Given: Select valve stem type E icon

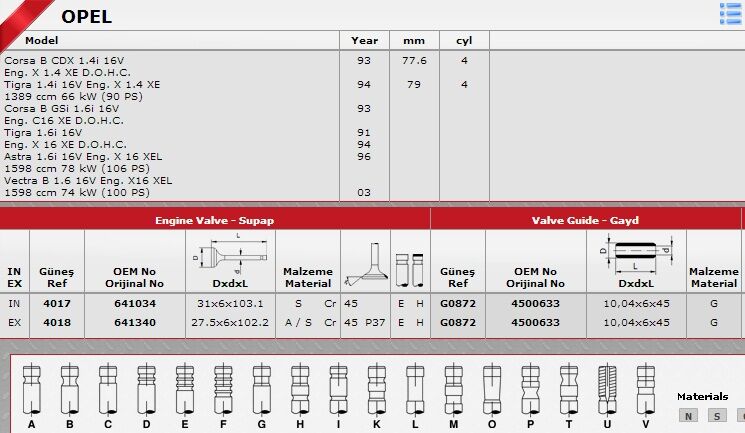Looking at the screenshot, I should [x=183, y=390].
